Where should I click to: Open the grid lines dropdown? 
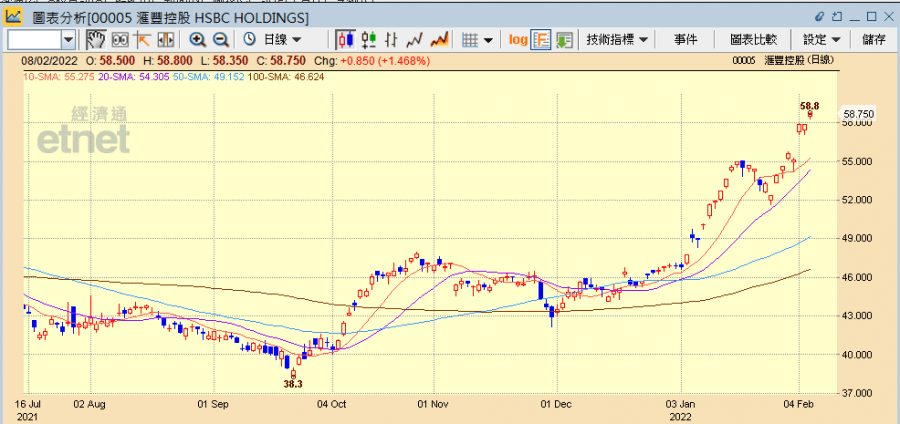click(x=478, y=40)
